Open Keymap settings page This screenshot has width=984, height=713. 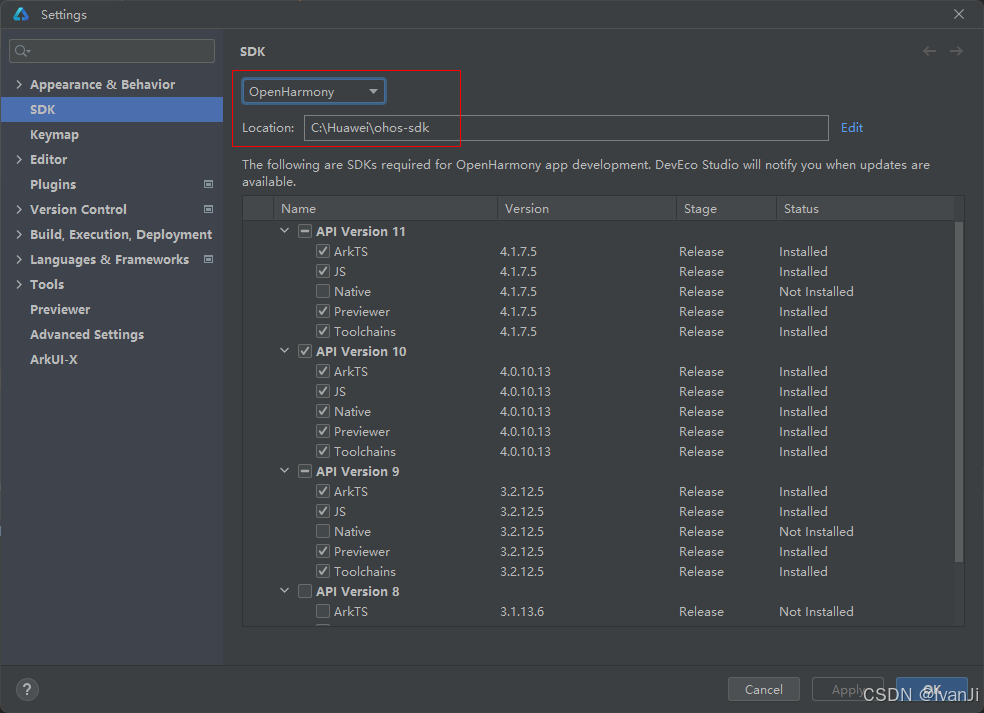(55, 135)
